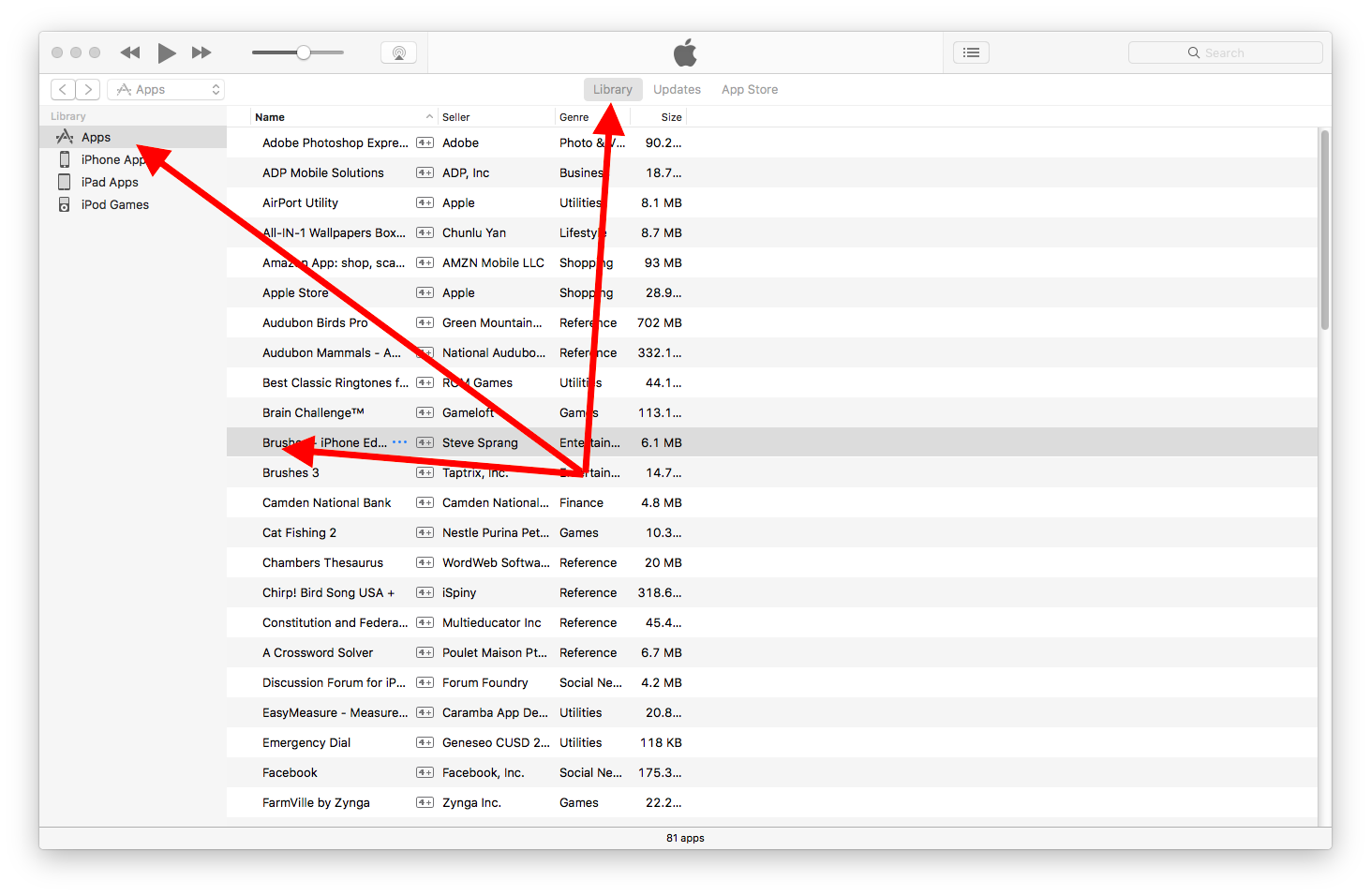
Task: Open the Apps media kind dropdown
Action: tap(166, 89)
